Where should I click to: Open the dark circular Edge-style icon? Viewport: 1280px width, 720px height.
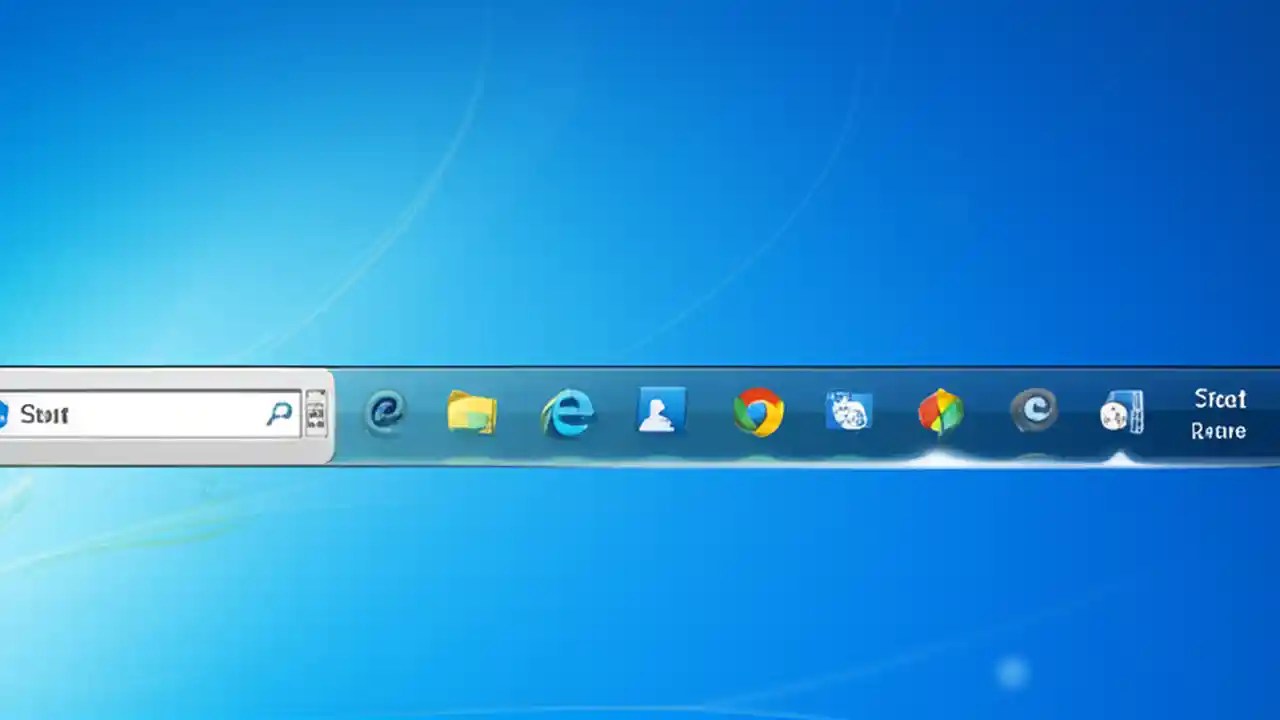tap(1035, 409)
